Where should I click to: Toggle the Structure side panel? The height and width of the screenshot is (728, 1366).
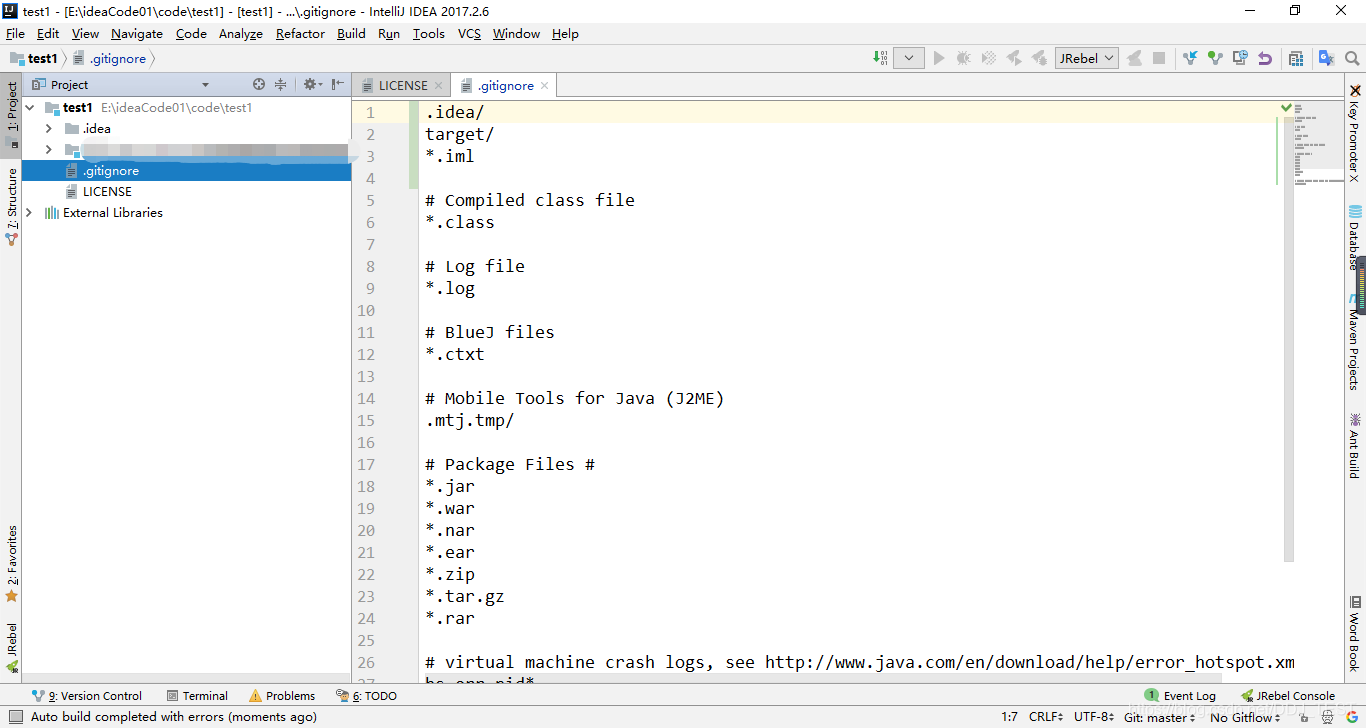(11, 208)
